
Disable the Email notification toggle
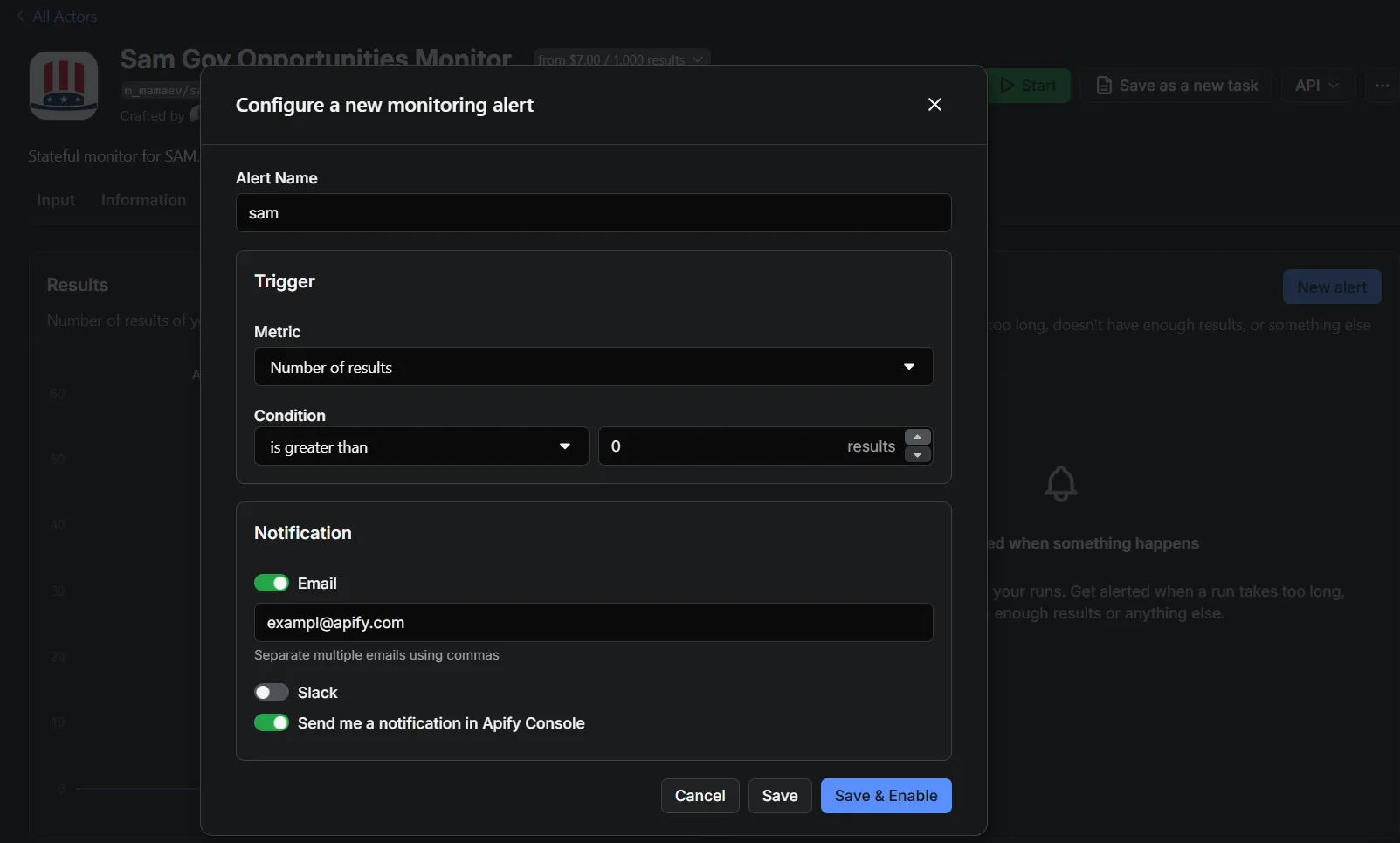pos(272,583)
